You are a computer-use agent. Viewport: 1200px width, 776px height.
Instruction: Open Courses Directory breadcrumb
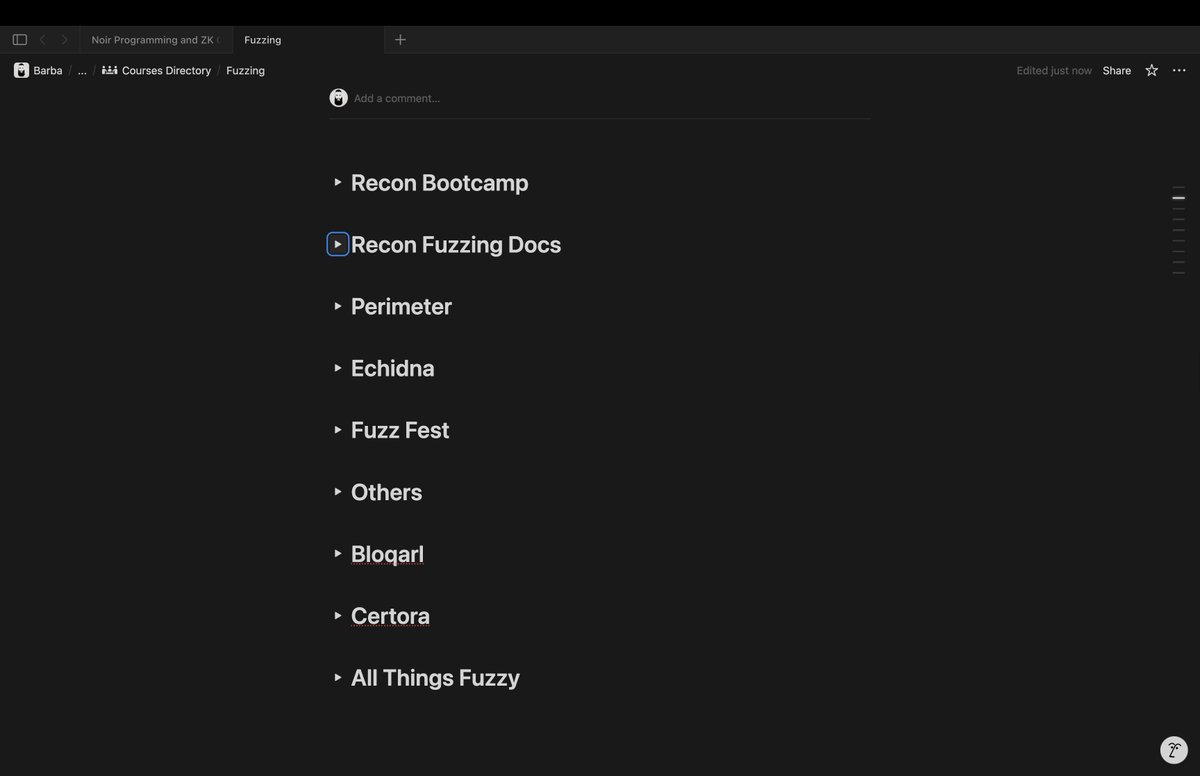166,70
